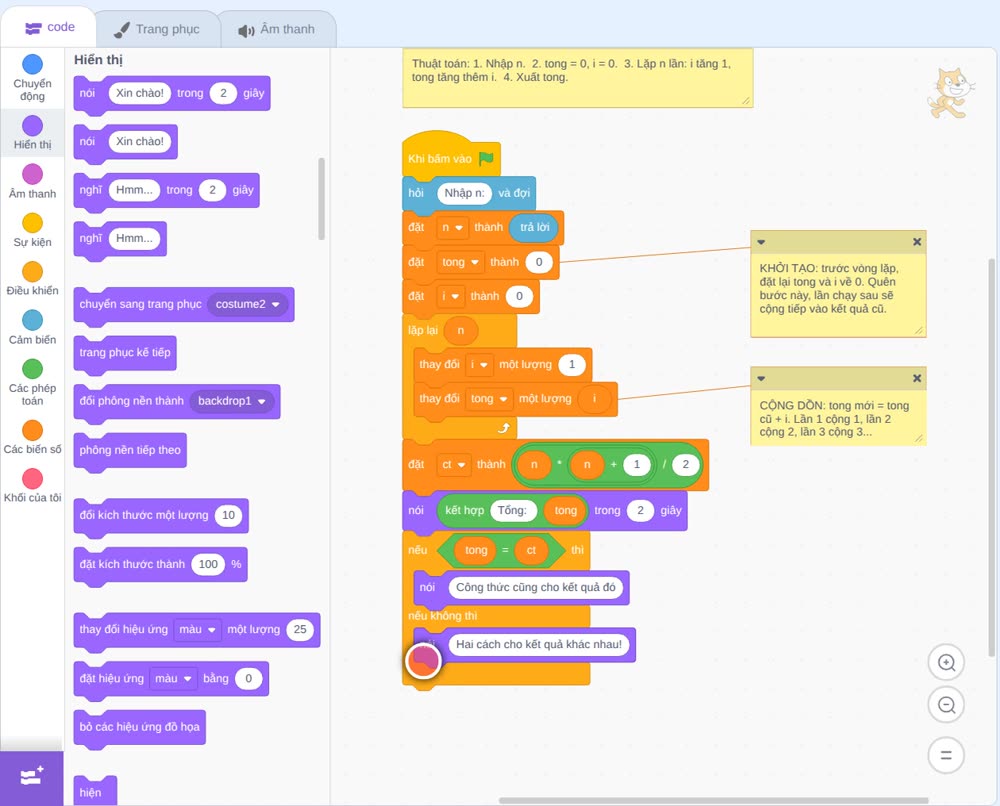This screenshot has width=1000, height=806.
Task: Open the Các biến số category
Action: click(32, 437)
